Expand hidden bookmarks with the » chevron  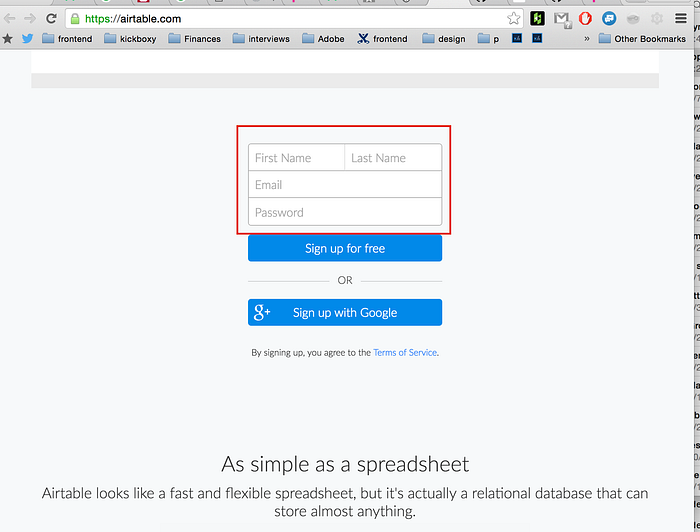coord(587,39)
